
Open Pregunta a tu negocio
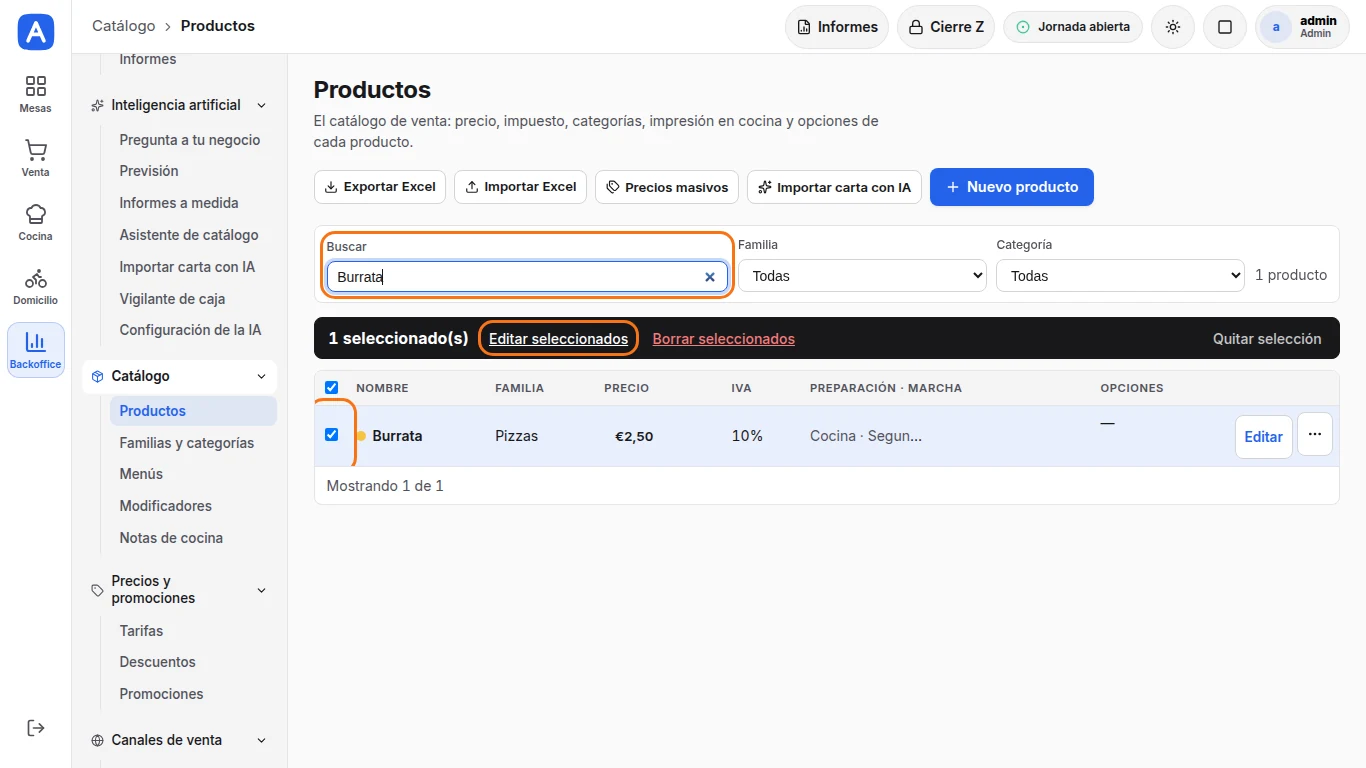click(193, 140)
